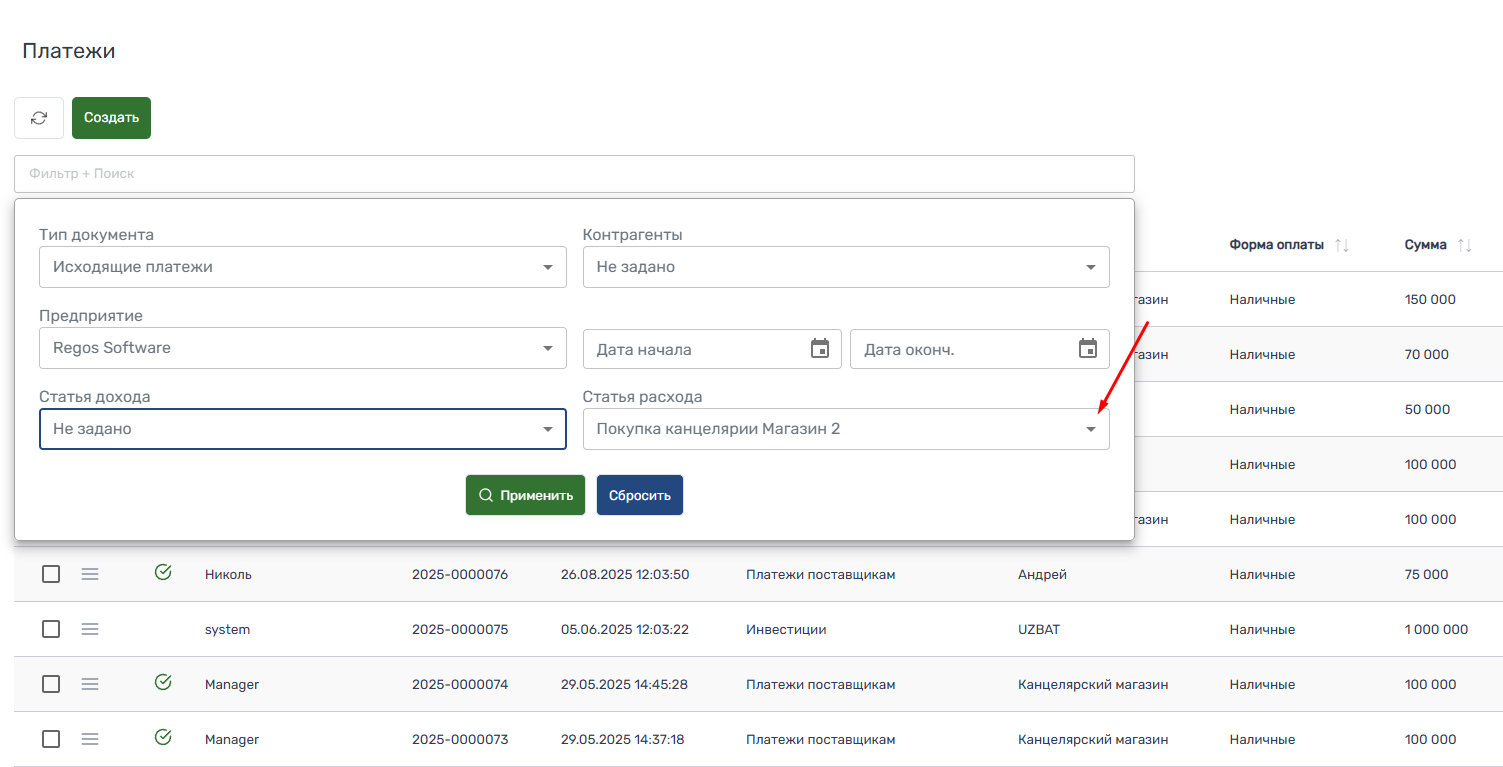Focus the Фильтр + Поиск search field
This screenshot has height=767, width=1503.
coord(573,174)
